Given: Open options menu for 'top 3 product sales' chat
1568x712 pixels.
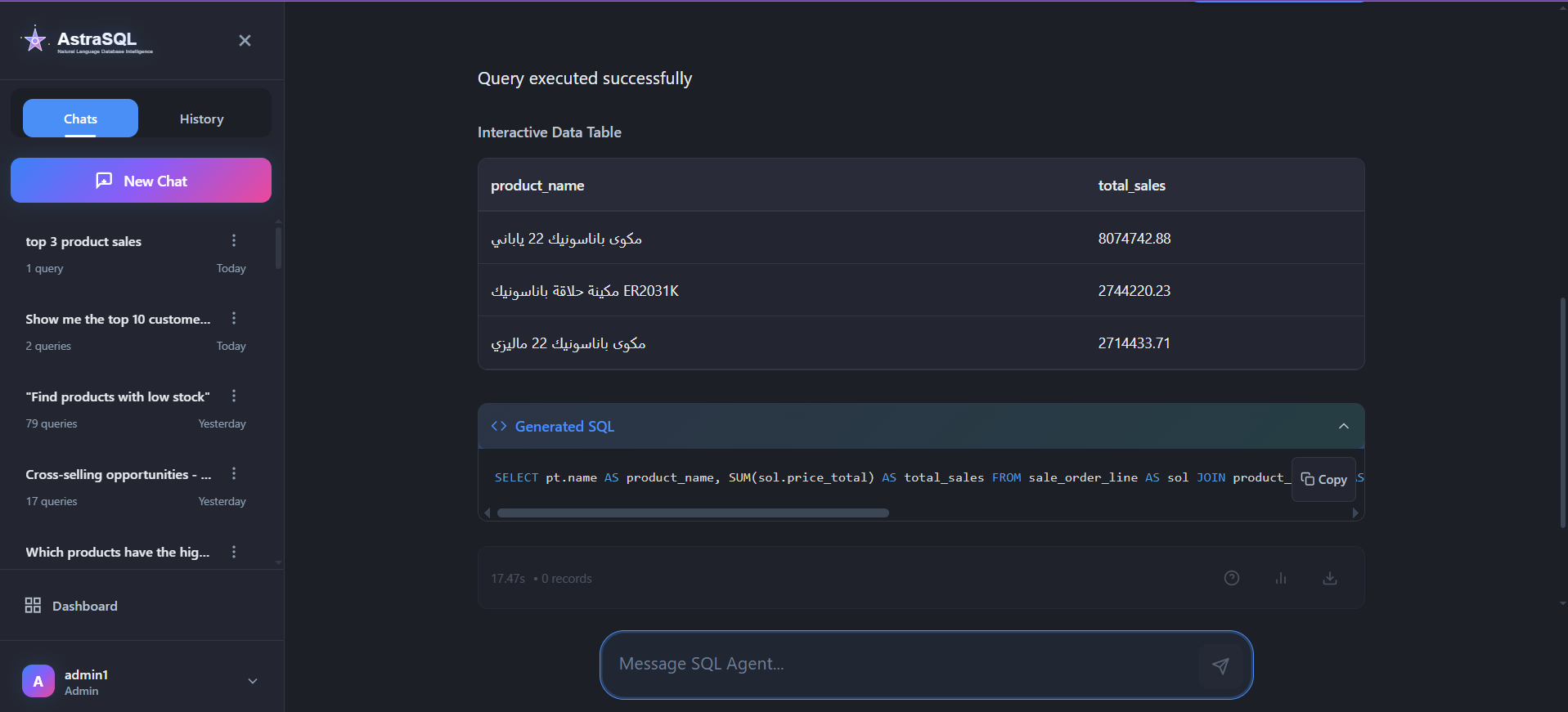Looking at the screenshot, I should (x=234, y=240).
